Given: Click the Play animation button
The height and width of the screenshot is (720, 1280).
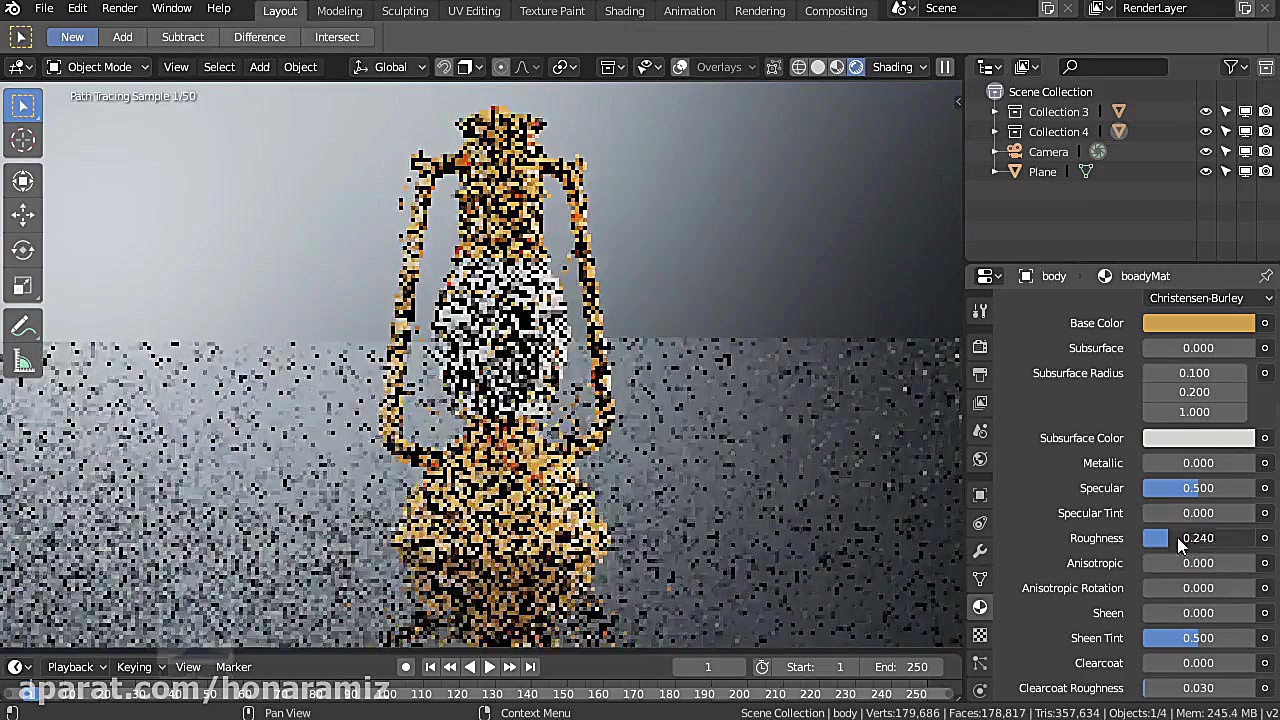Looking at the screenshot, I should tap(489, 667).
